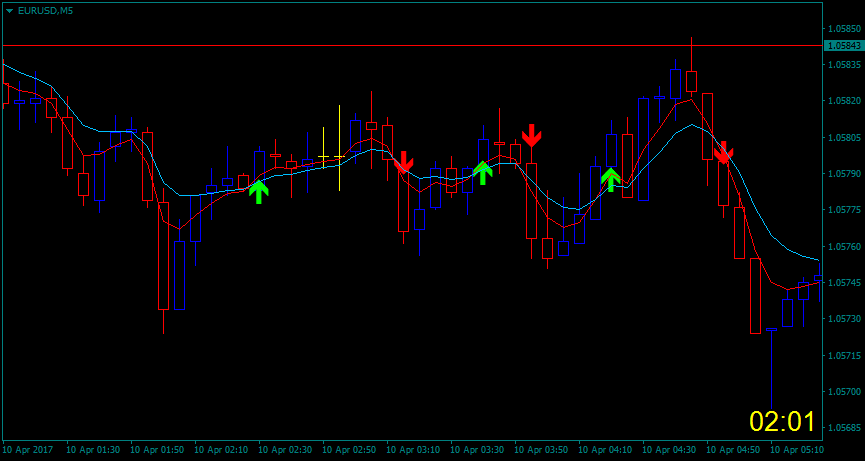Click the 1.05700 price scale label
Image resolution: width=865 pixels, height=461 pixels.
(844, 392)
